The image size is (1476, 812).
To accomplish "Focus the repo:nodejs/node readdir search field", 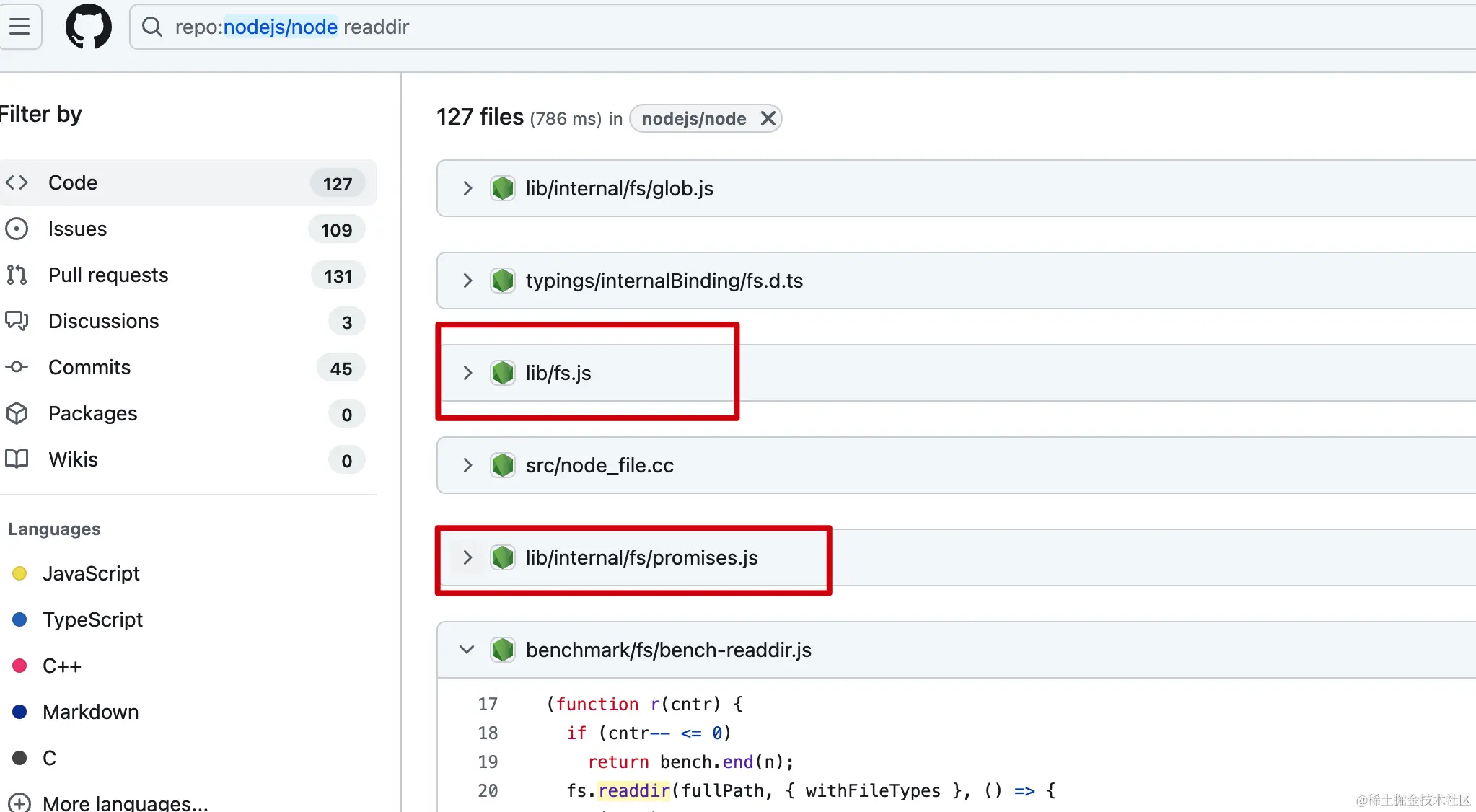I will [803, 27].
